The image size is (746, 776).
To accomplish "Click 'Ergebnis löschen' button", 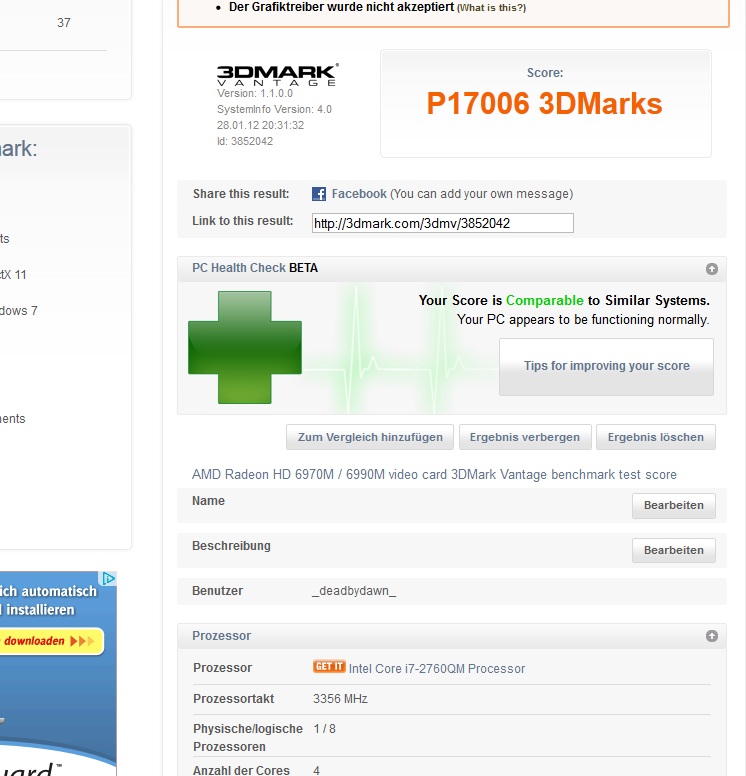I will click(x=655, y=437).
